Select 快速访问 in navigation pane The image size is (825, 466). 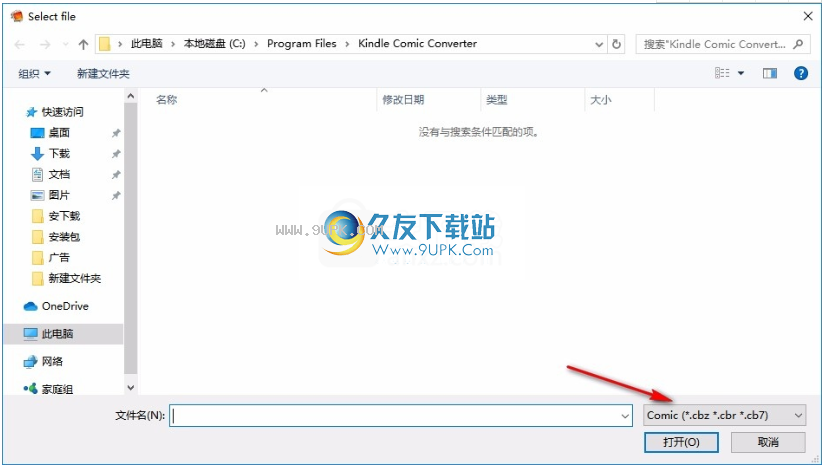pos(55,112)
